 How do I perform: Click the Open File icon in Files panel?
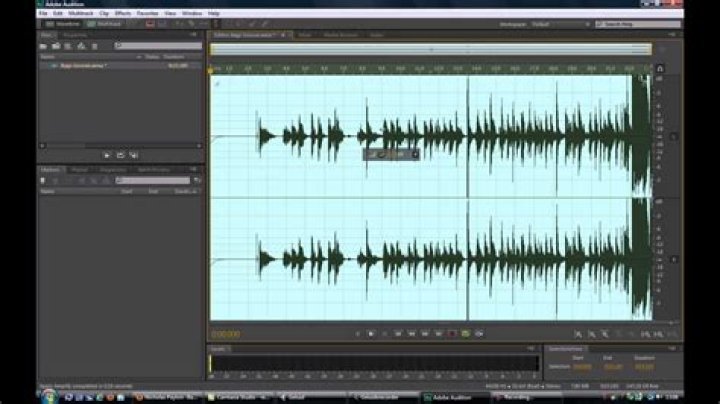[x=43, y=46]
